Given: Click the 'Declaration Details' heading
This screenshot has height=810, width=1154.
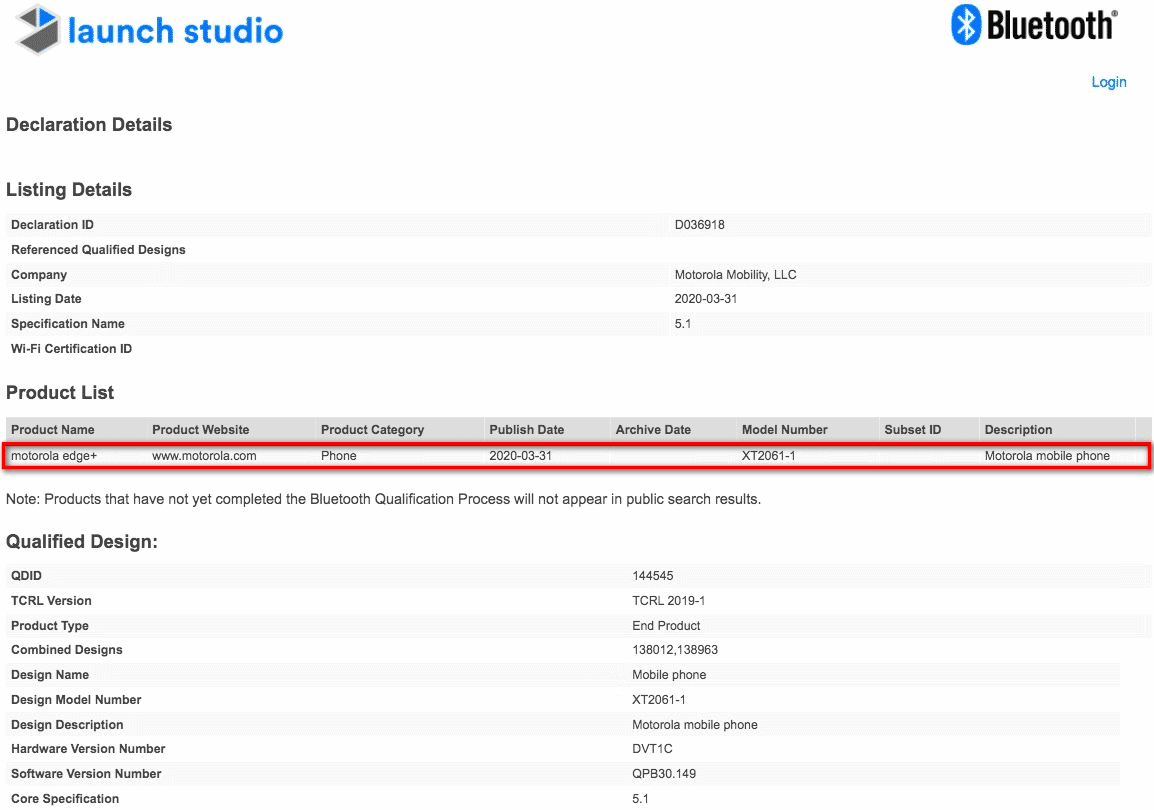Looking at the screenshot, I should (89, 125).
